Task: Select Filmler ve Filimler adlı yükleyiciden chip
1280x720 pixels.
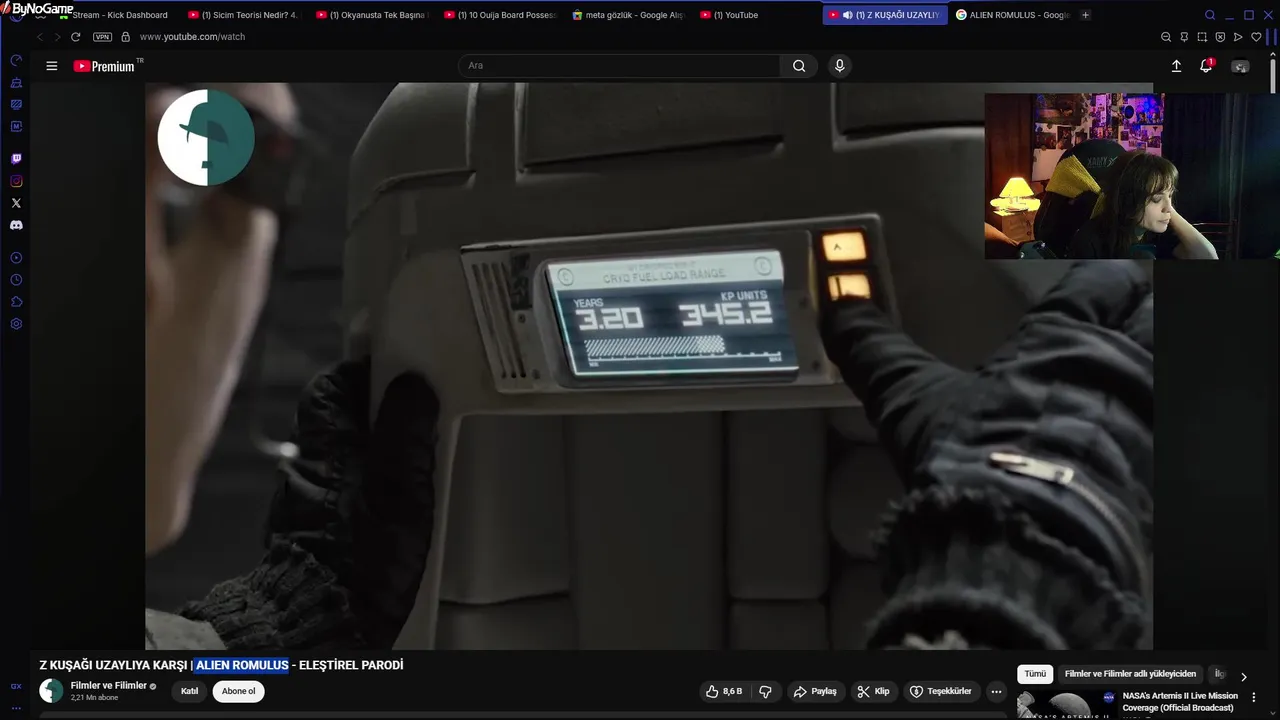Action: coord(1130,674)
